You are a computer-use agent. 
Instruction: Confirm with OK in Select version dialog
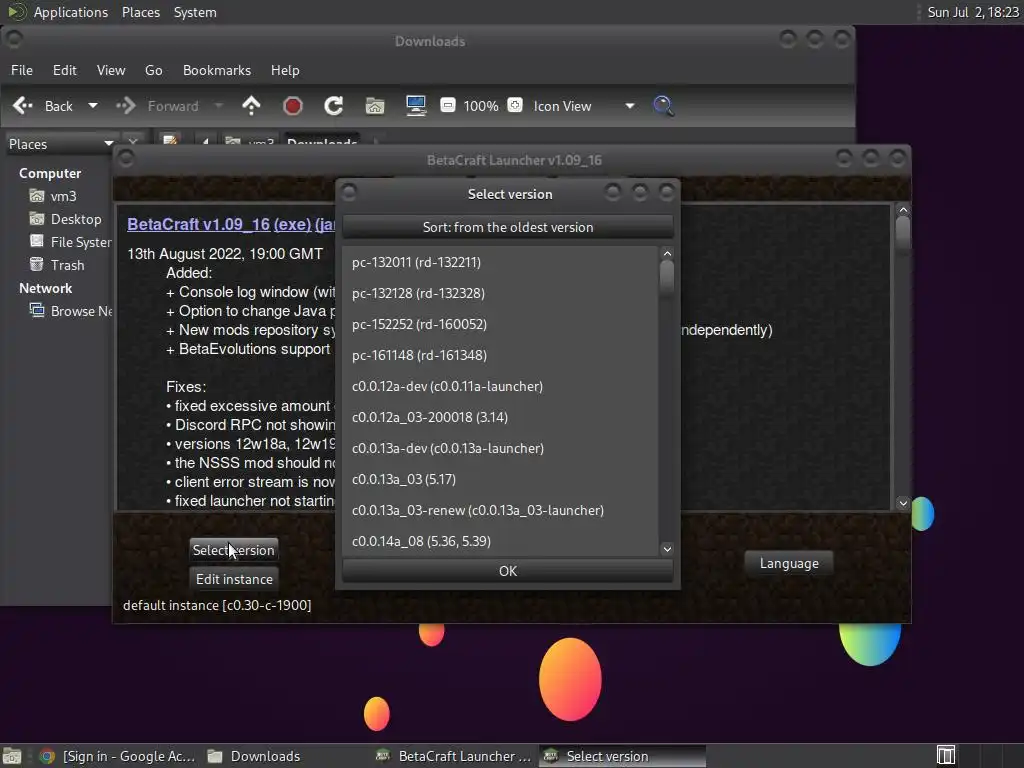507,571
